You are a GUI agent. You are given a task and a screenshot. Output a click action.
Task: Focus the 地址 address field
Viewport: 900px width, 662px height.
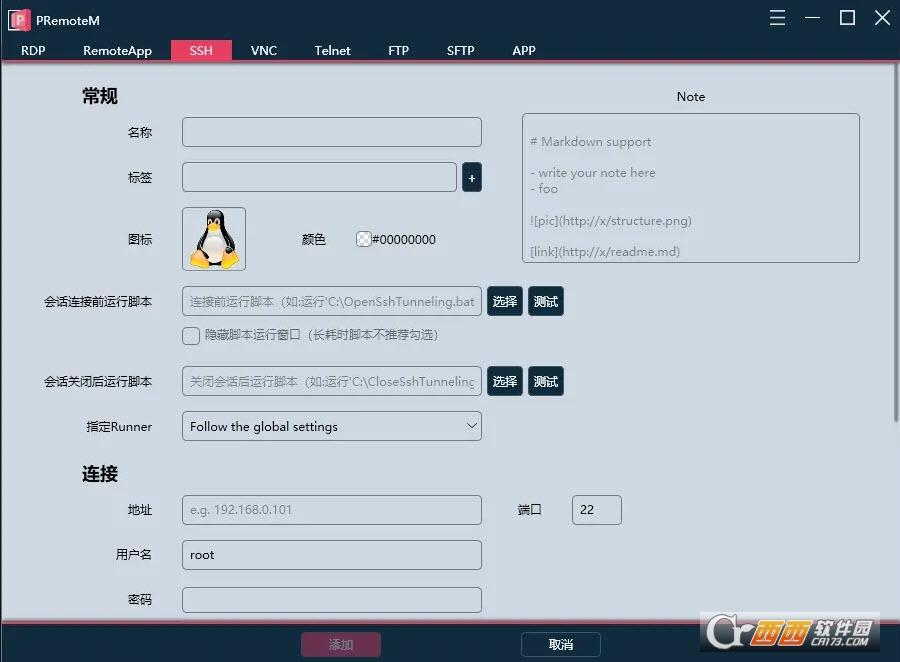tap(332, 510)
